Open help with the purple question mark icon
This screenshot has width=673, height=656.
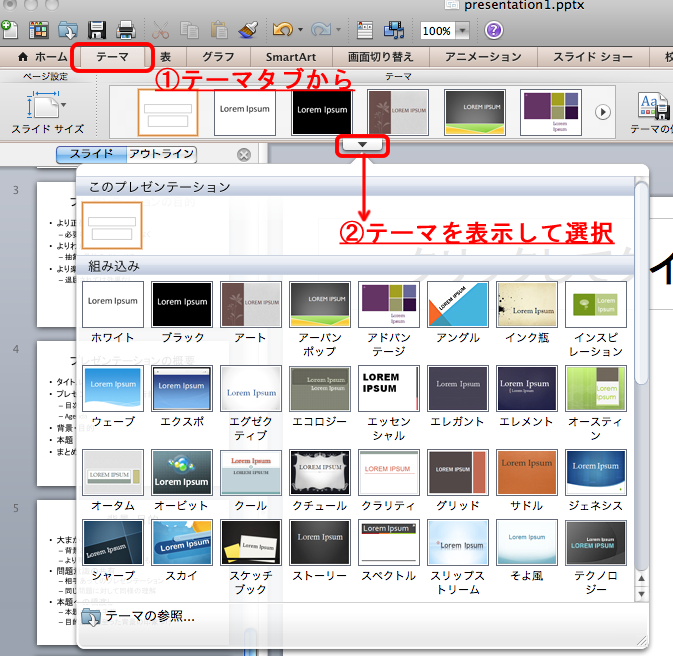tap(494, 30)
